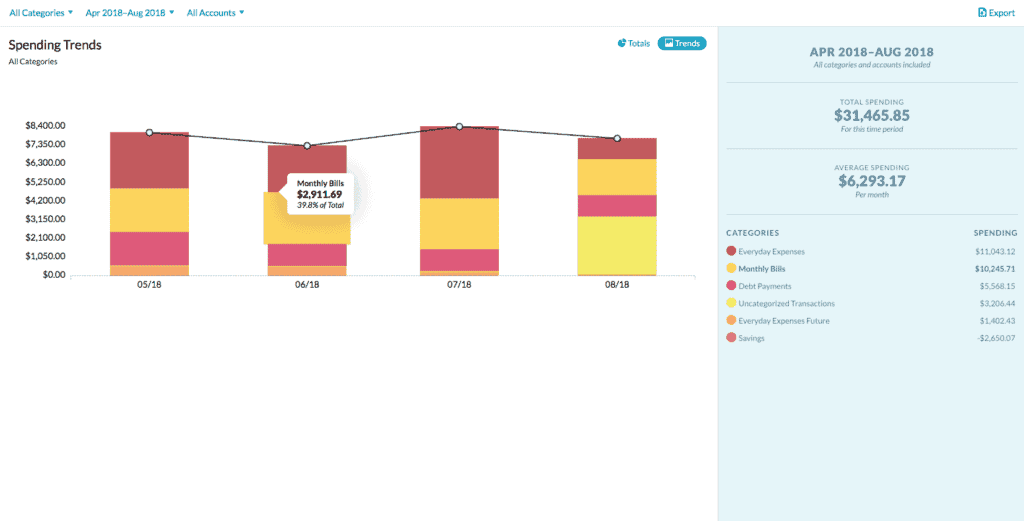Click the 05/18 trend line point
This screenshot has height=521, width=1024.
pos(150,133)
